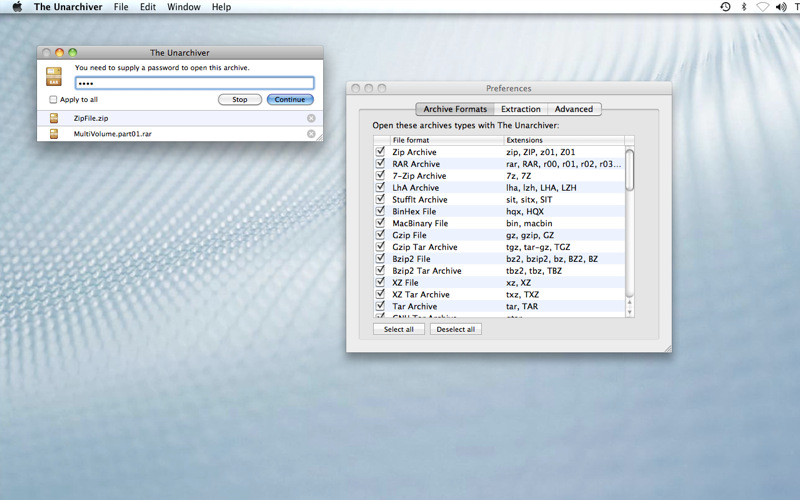
Task: Switch to the Advanced tab
Action: click(x=574, y=109)
